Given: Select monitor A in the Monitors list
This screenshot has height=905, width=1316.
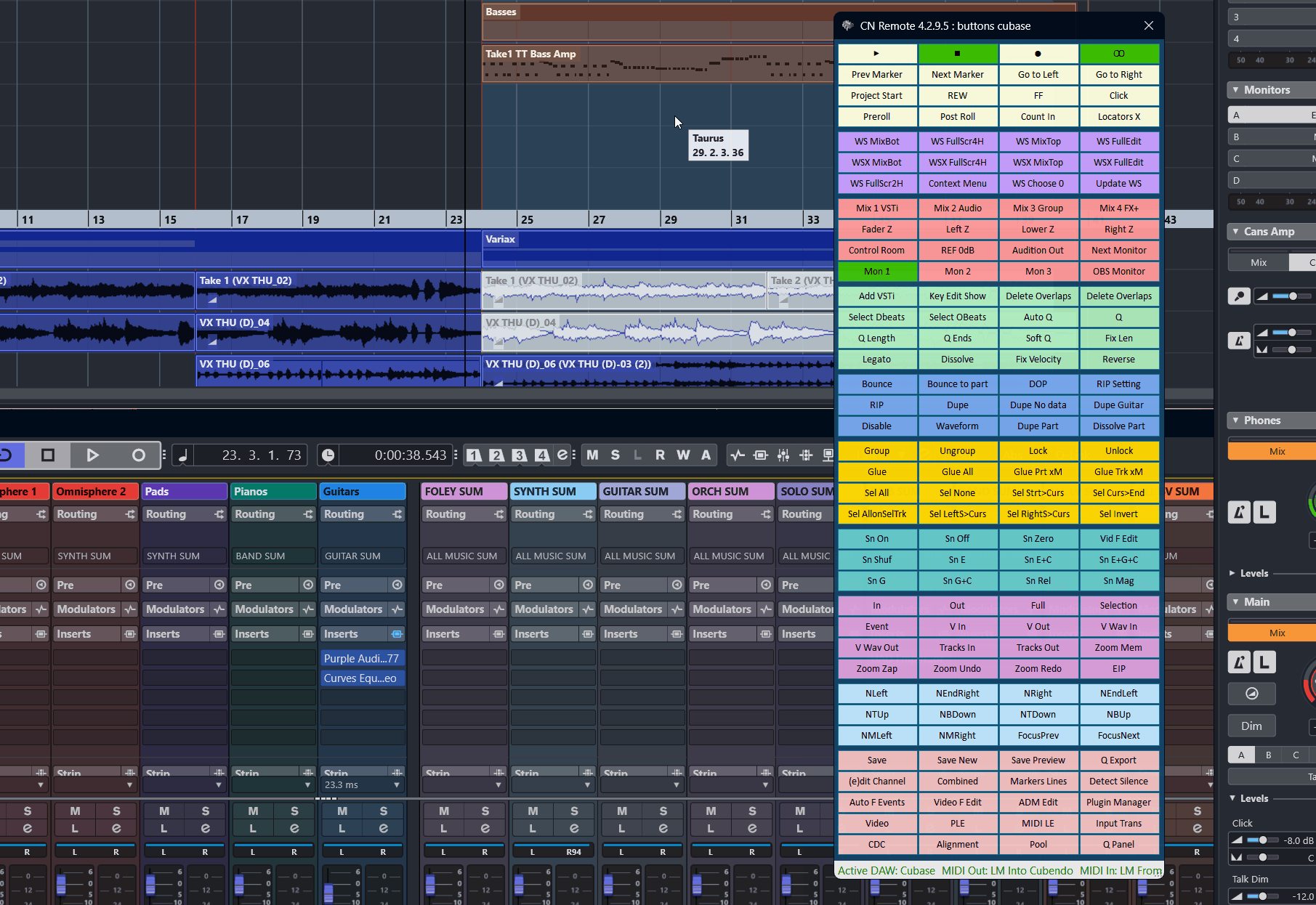Looking at the screenshot, I should point(1272,115).
